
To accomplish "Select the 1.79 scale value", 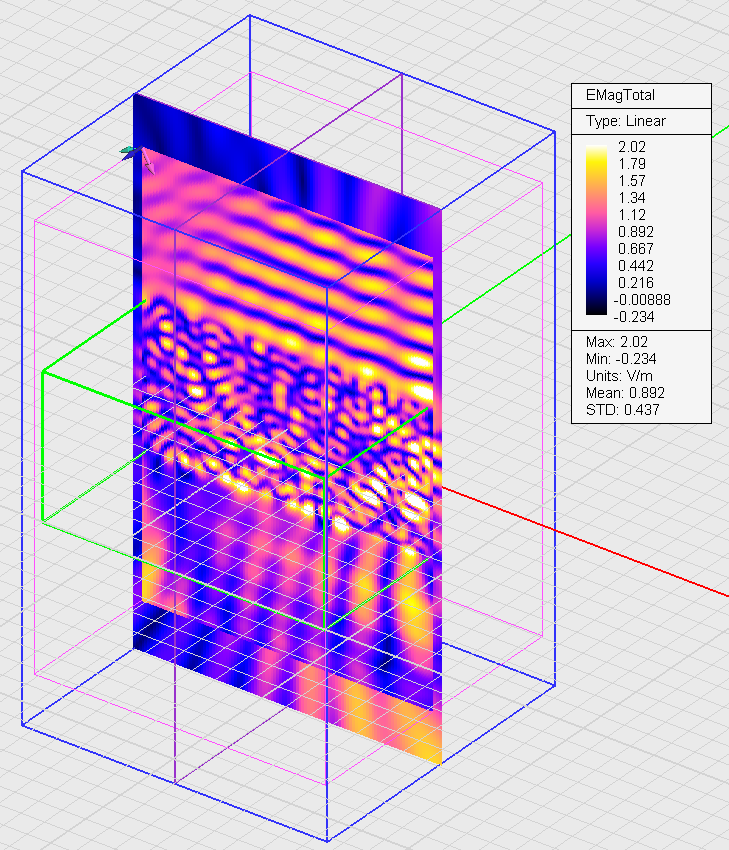I will point(632,164).
